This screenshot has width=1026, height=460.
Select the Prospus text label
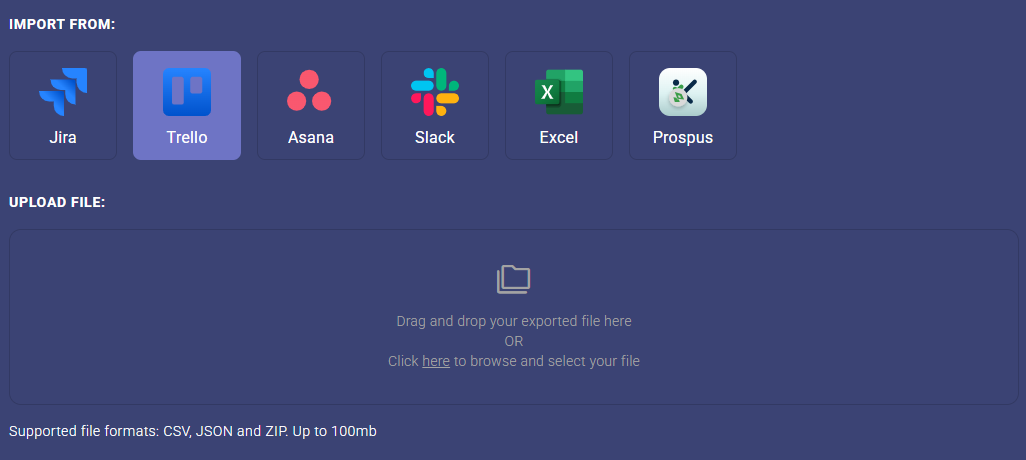click(683, 138)
